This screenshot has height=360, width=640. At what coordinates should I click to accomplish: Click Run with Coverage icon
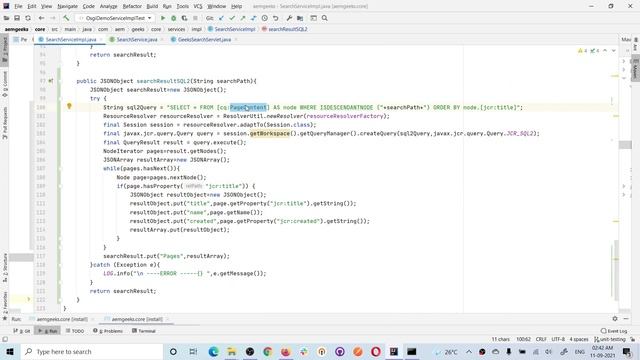click(184, 18)
